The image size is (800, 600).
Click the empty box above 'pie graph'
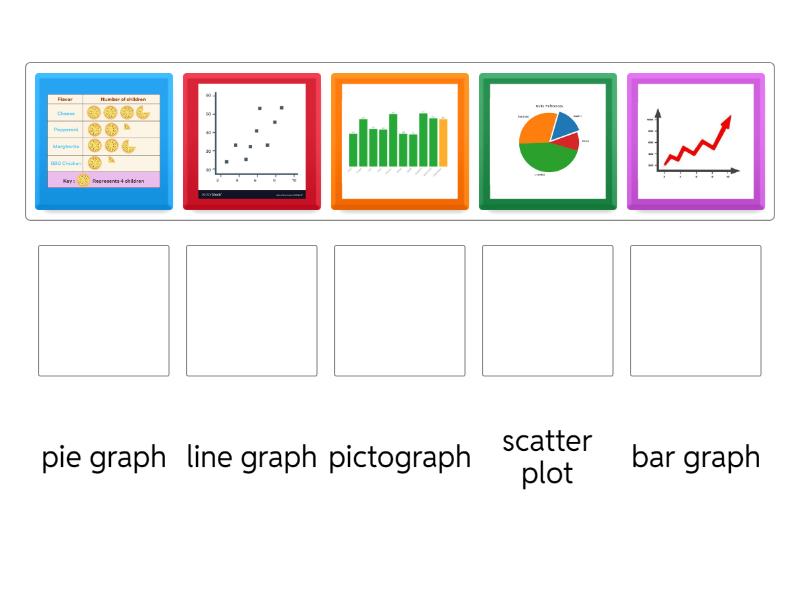104,311
